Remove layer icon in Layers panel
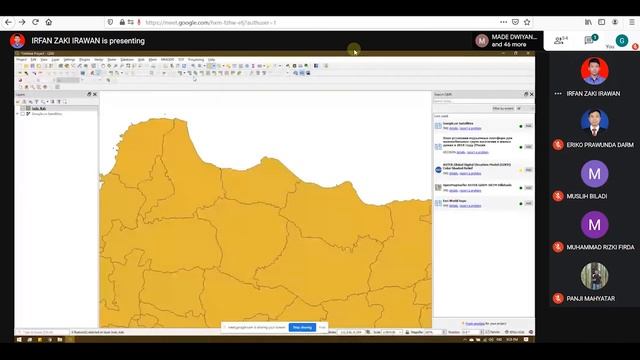The width and height of the screenshot is (640, 360). 64,102
